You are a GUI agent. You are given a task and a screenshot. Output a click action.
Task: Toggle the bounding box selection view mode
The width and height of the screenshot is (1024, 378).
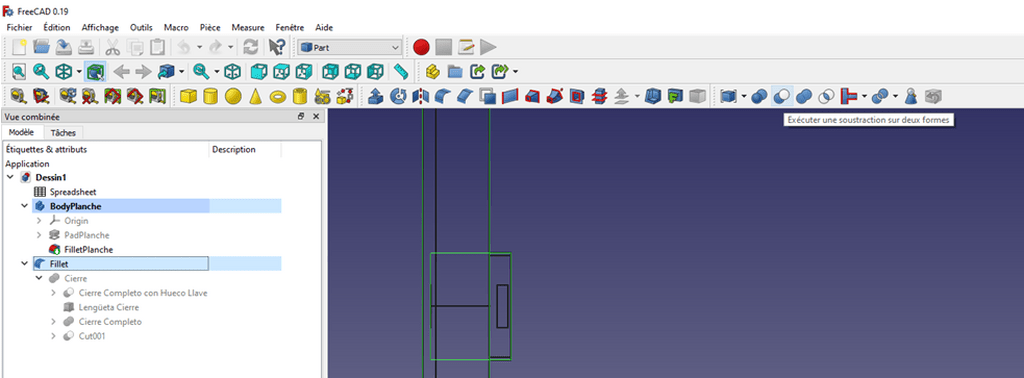click(96, 71)
